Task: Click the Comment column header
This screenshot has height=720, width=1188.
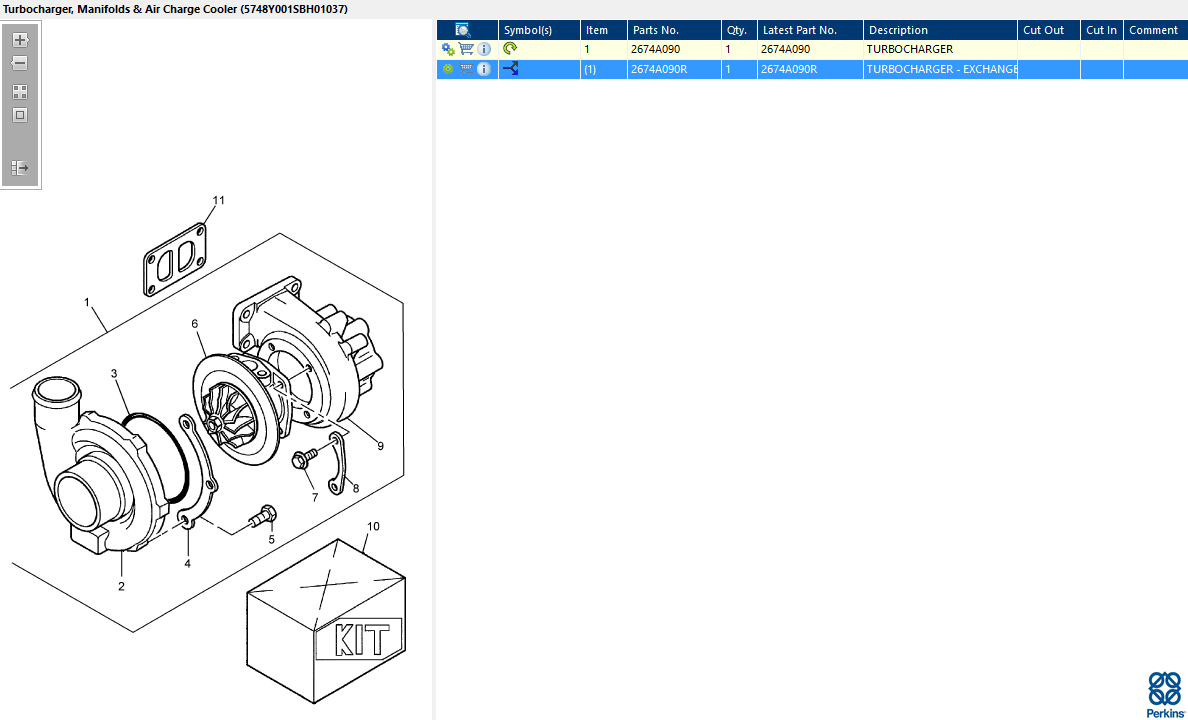Action: coord(1155,30)
